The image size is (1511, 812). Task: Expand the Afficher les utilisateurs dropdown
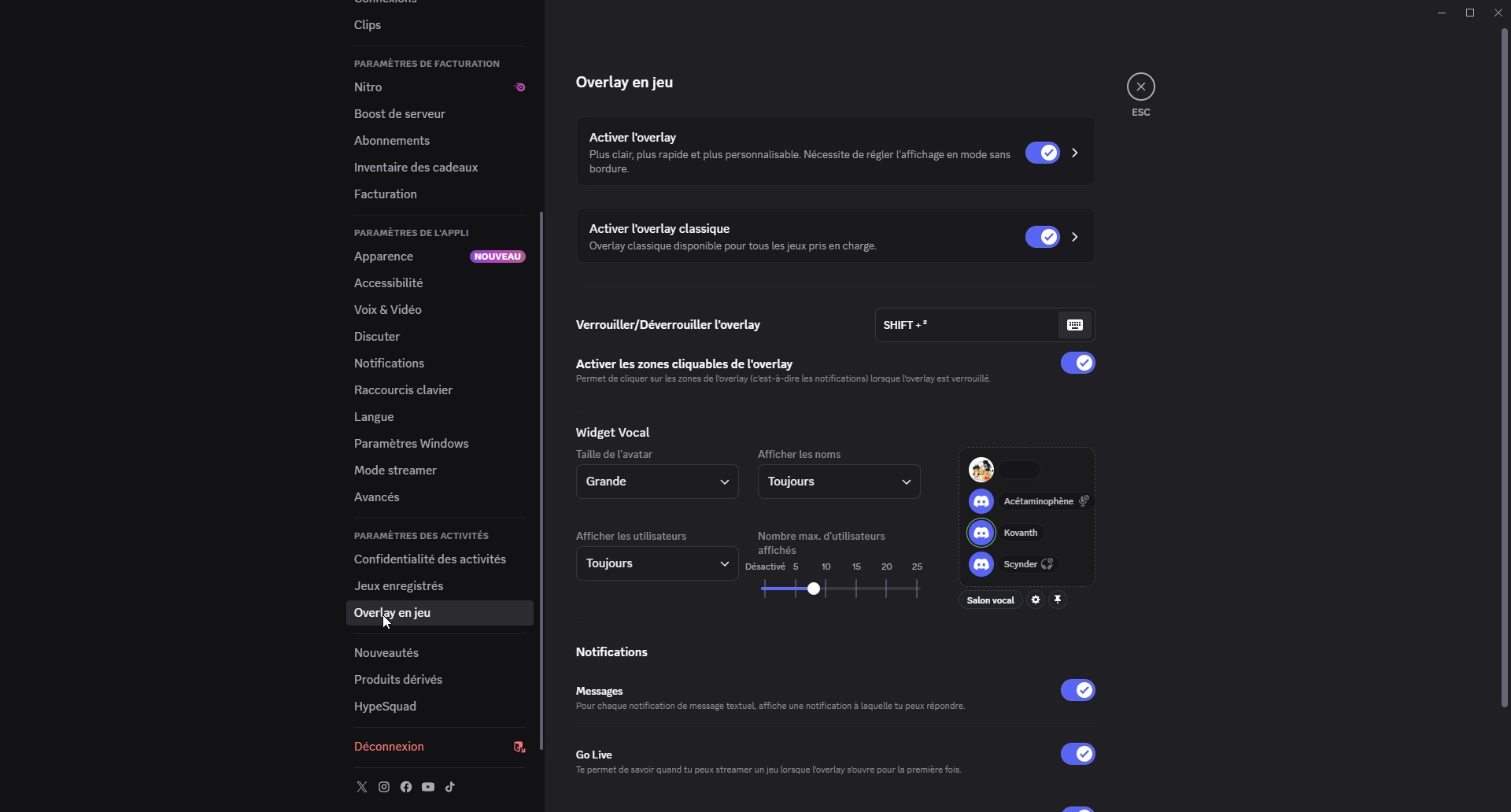(x=657, y=563)
